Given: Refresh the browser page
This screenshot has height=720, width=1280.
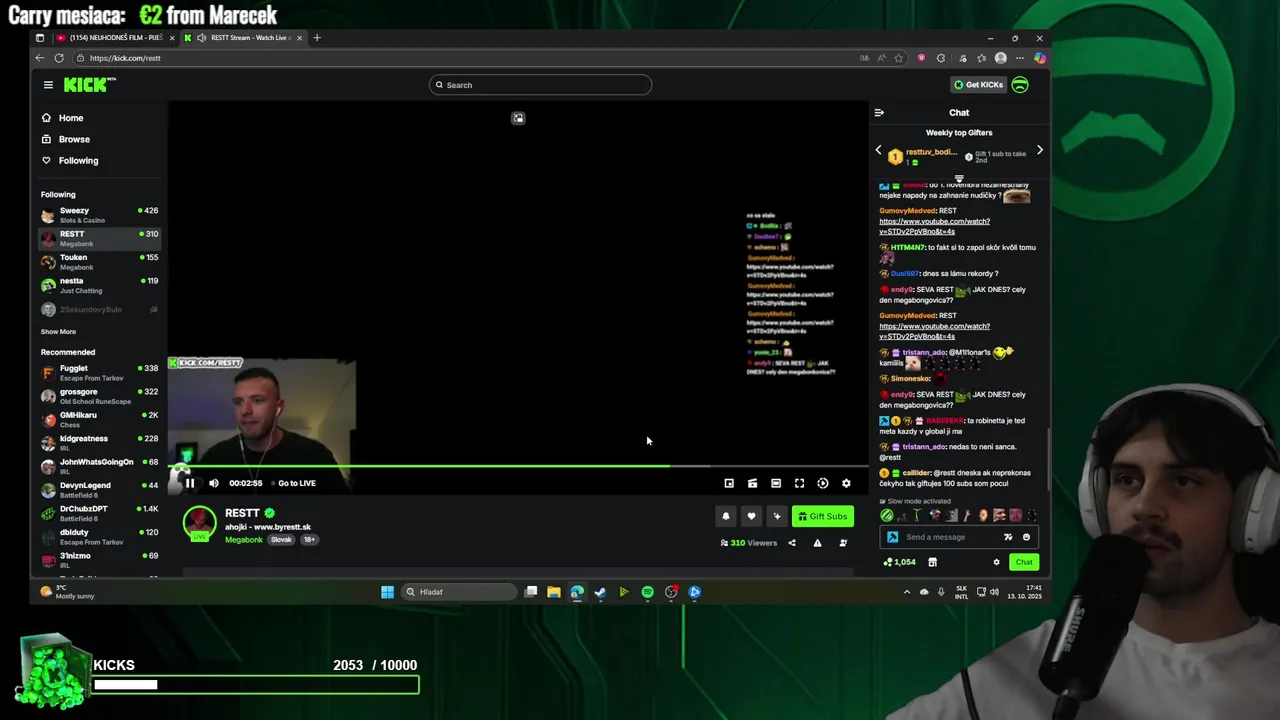Looking at the screenshot, I should [59, 58].
